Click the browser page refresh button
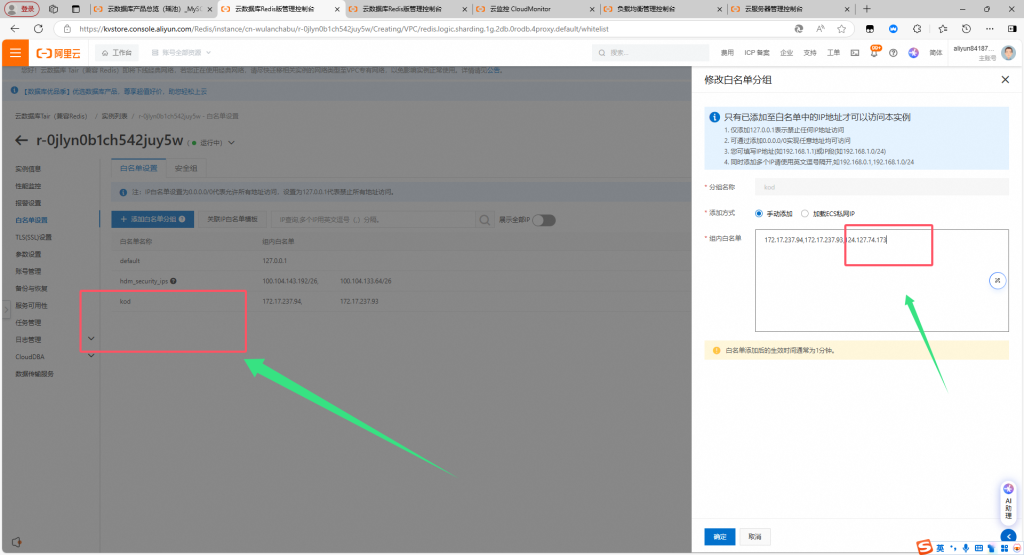 (x=37, y=29)
